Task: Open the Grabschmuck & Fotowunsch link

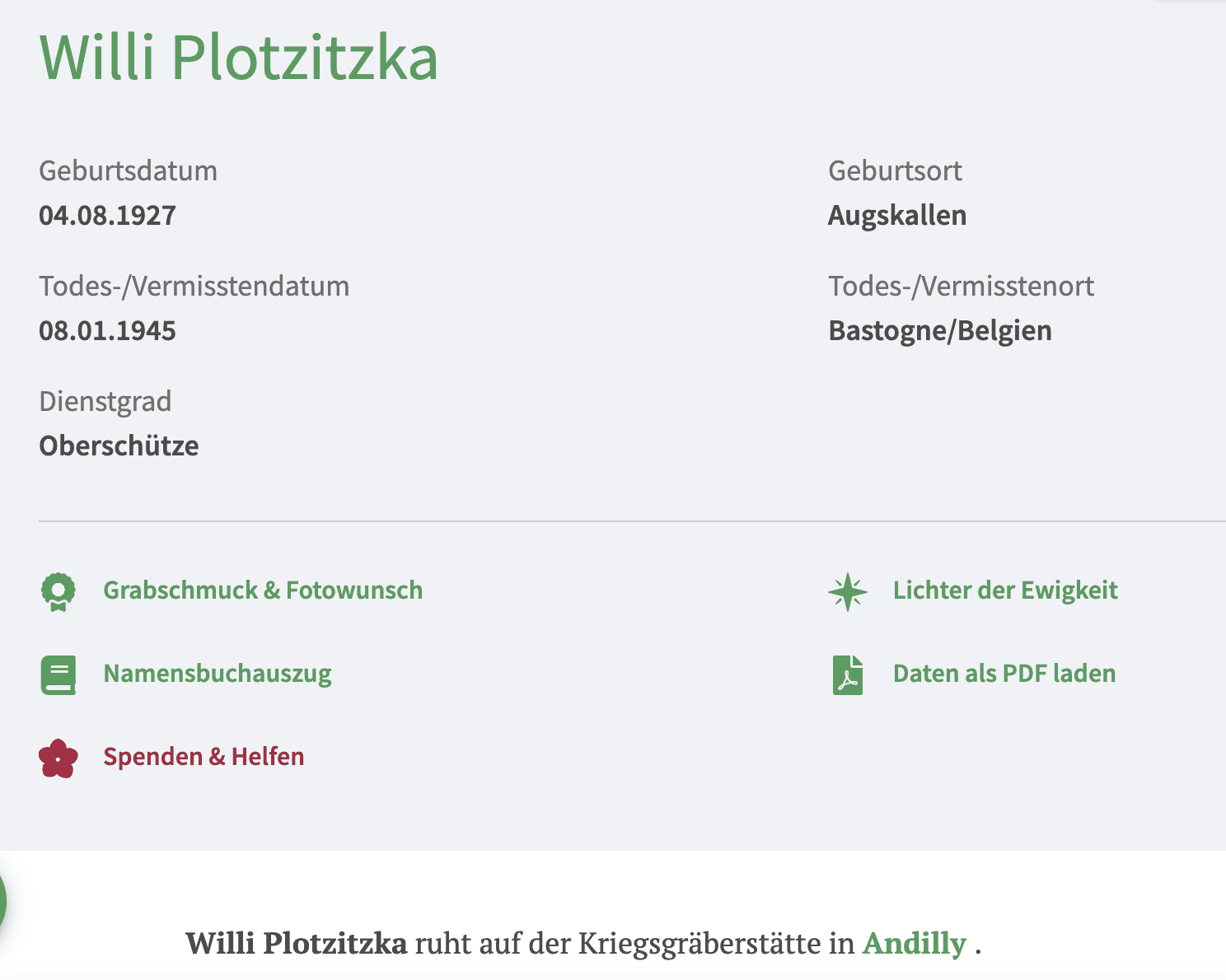Action: [262, 590]
